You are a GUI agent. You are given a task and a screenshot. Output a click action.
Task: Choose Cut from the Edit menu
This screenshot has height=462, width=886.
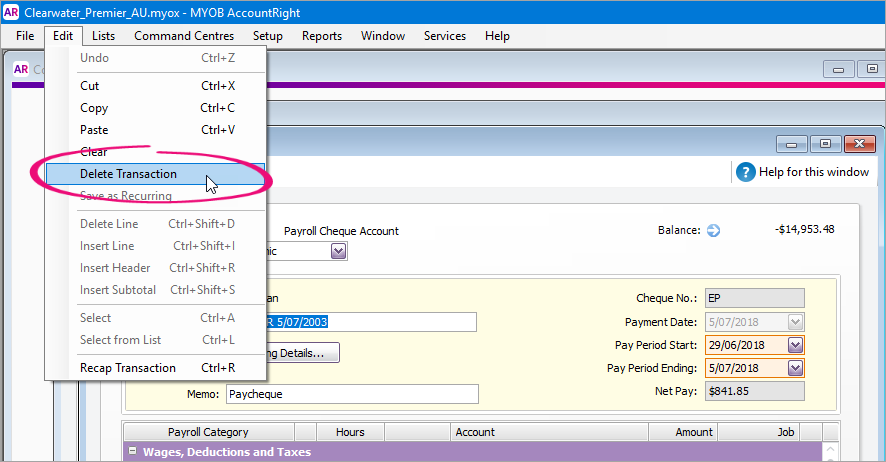[155, 86]
